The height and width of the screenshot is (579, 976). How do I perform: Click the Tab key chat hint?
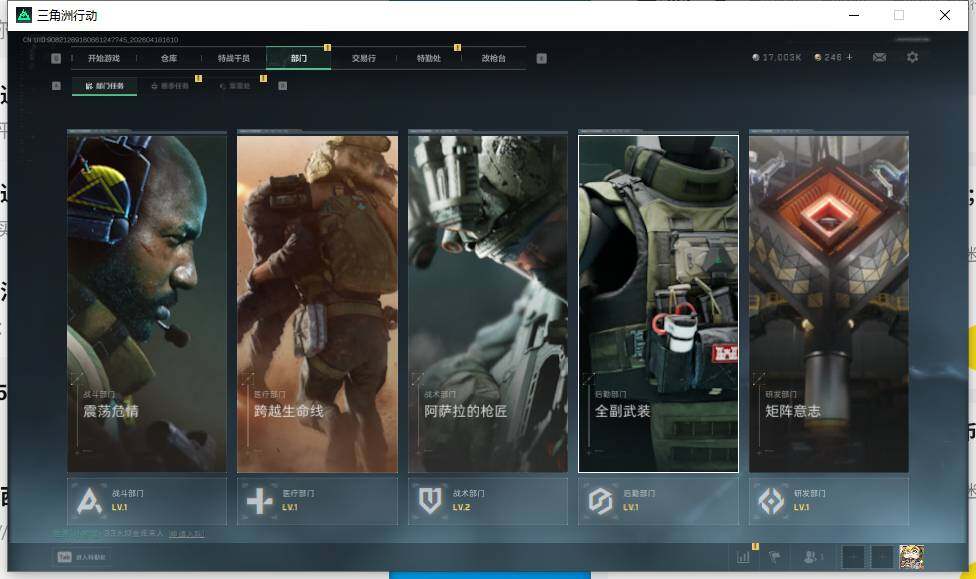[82, 557]
